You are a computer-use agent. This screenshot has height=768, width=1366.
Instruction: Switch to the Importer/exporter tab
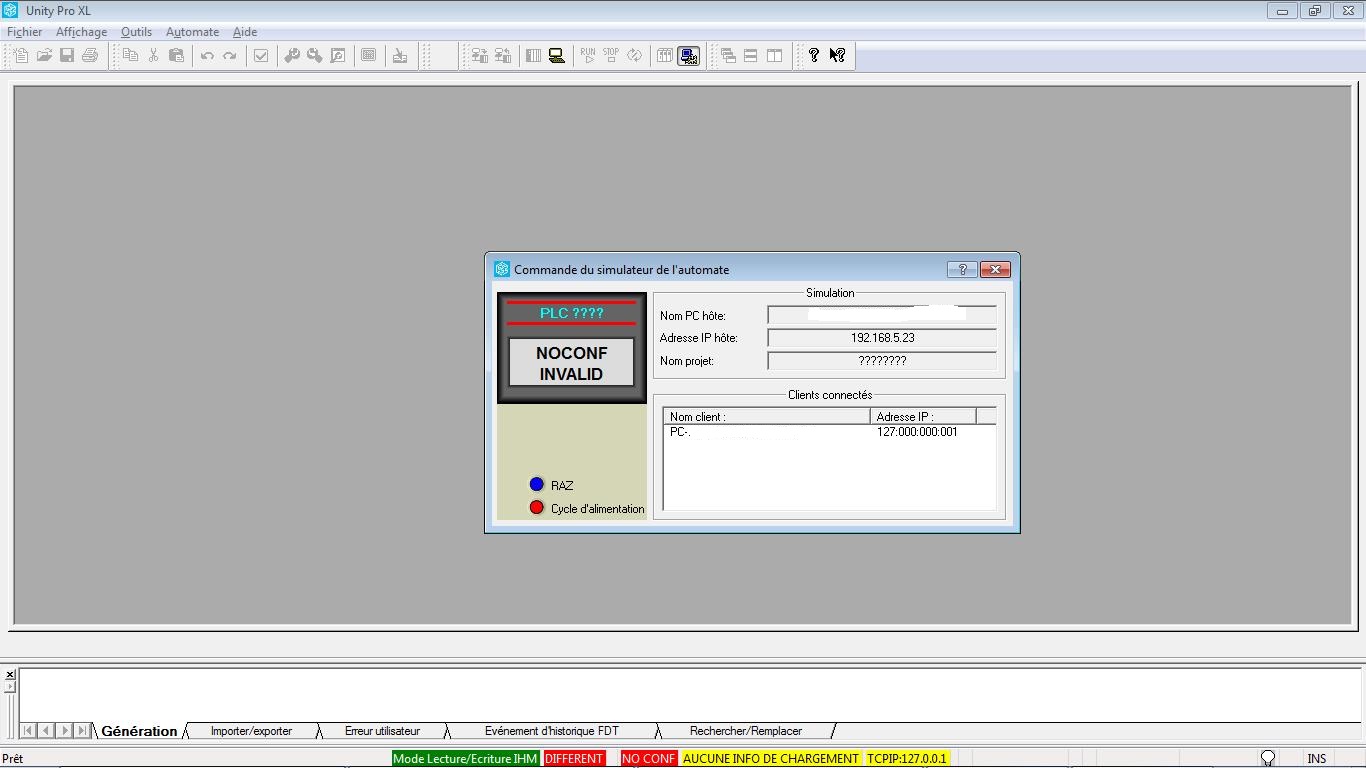[x=251, y=731]
